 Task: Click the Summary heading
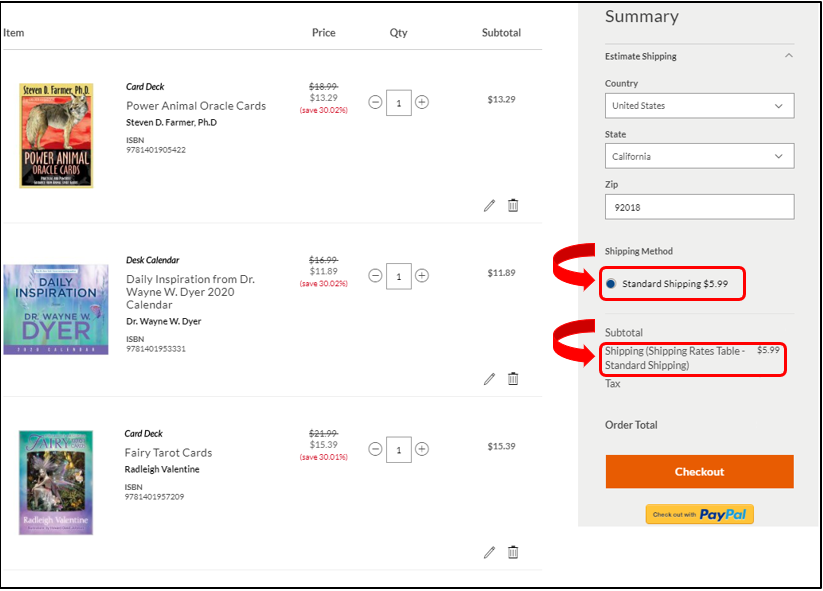[642, 17]
